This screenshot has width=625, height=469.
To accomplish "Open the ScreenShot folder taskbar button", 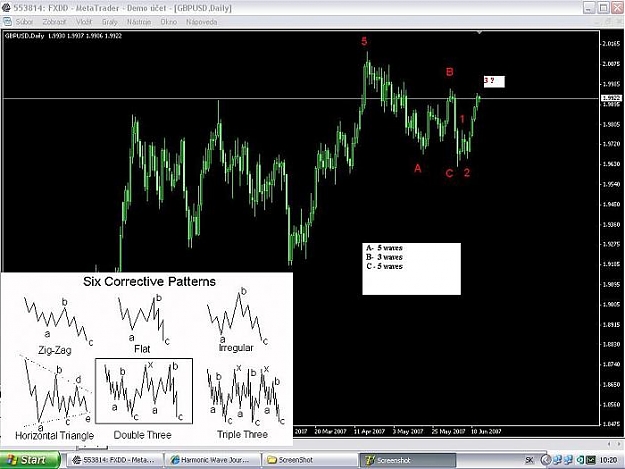I will 309,460.
